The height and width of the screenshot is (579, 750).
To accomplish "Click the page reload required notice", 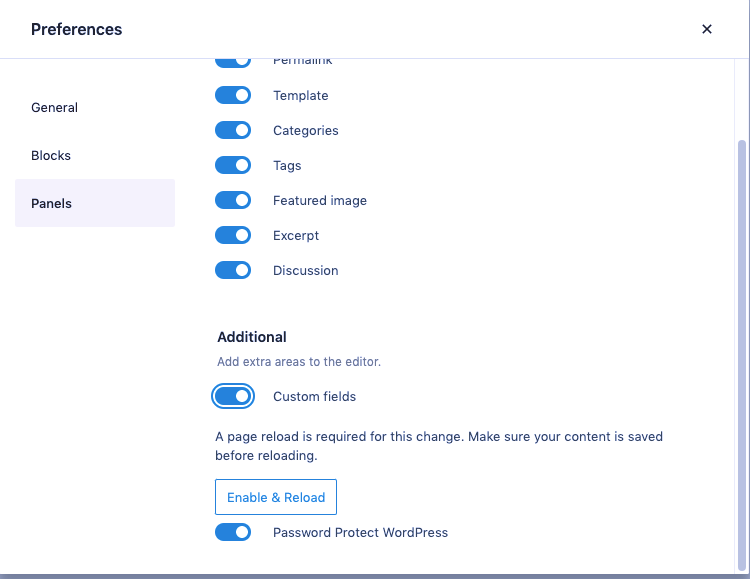I will click(439, 446).
